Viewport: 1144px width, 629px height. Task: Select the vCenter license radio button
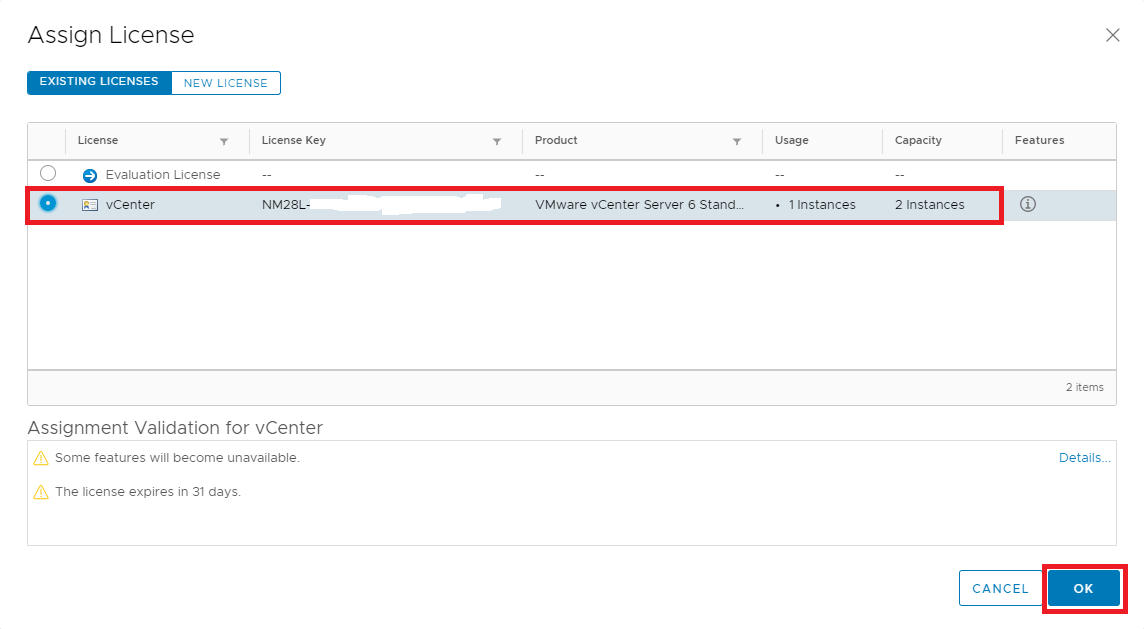(x=48, y=203)
